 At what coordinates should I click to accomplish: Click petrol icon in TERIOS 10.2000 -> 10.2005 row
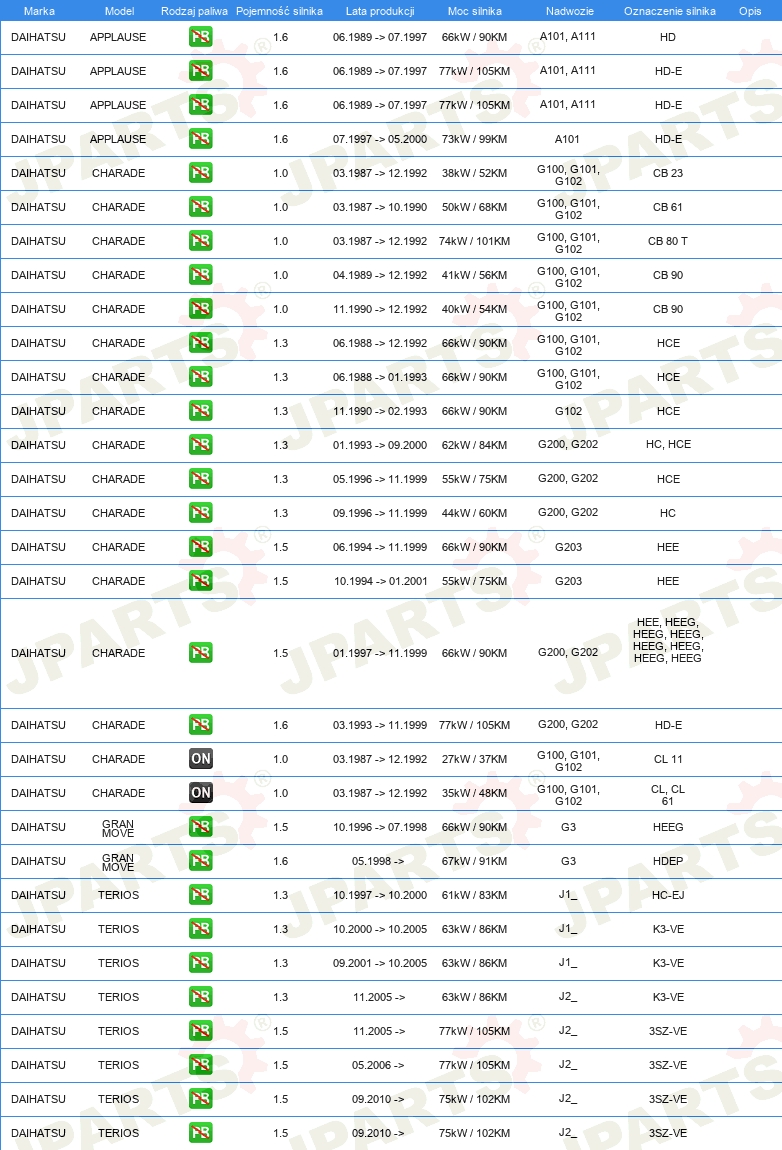point(200,929)
